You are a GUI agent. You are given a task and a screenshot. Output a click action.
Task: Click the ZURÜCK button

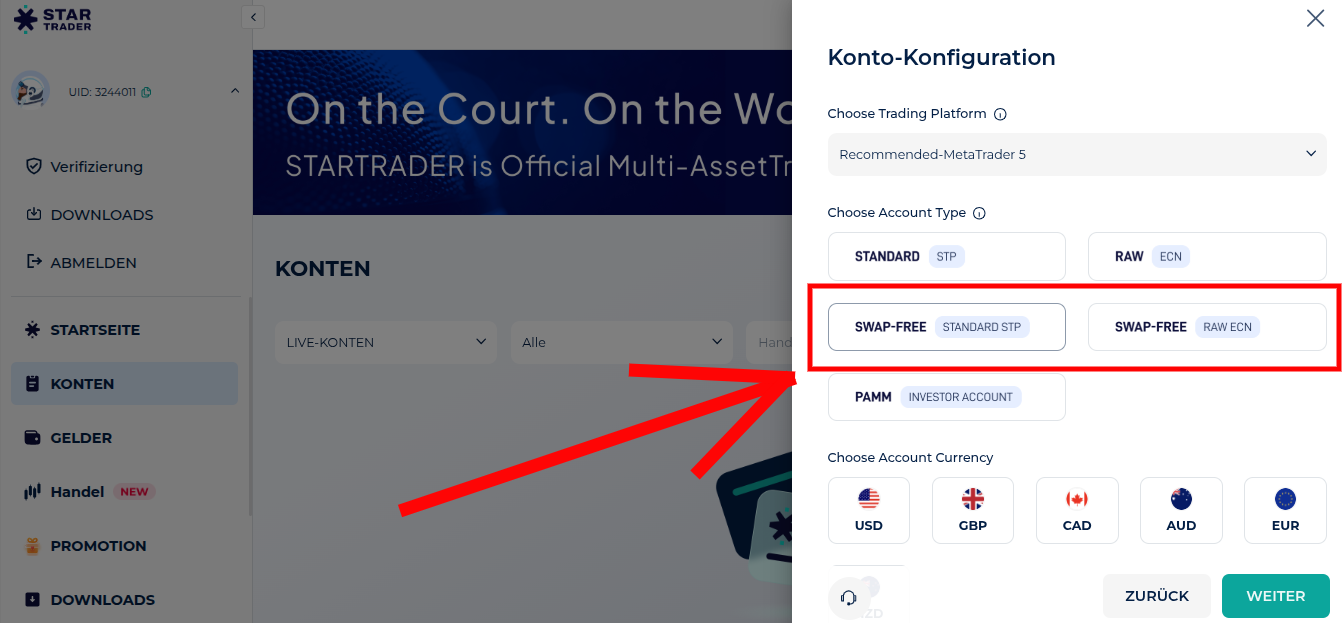pos(1156,596)
